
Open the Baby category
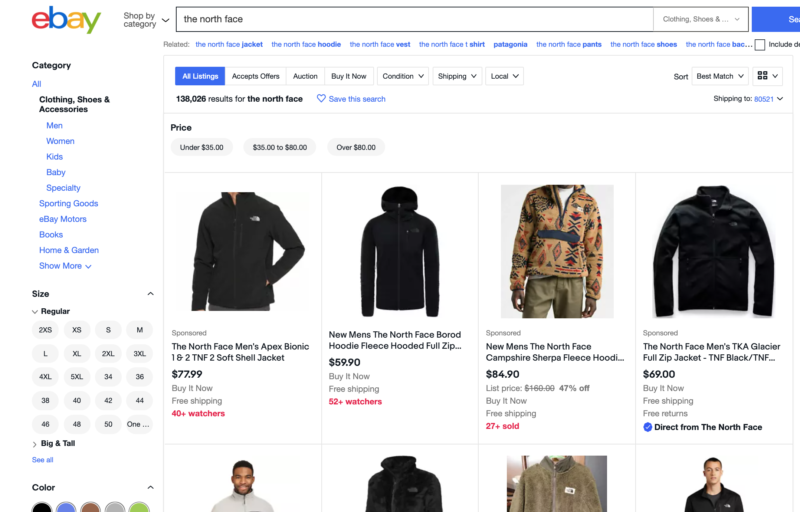point(56,172)
